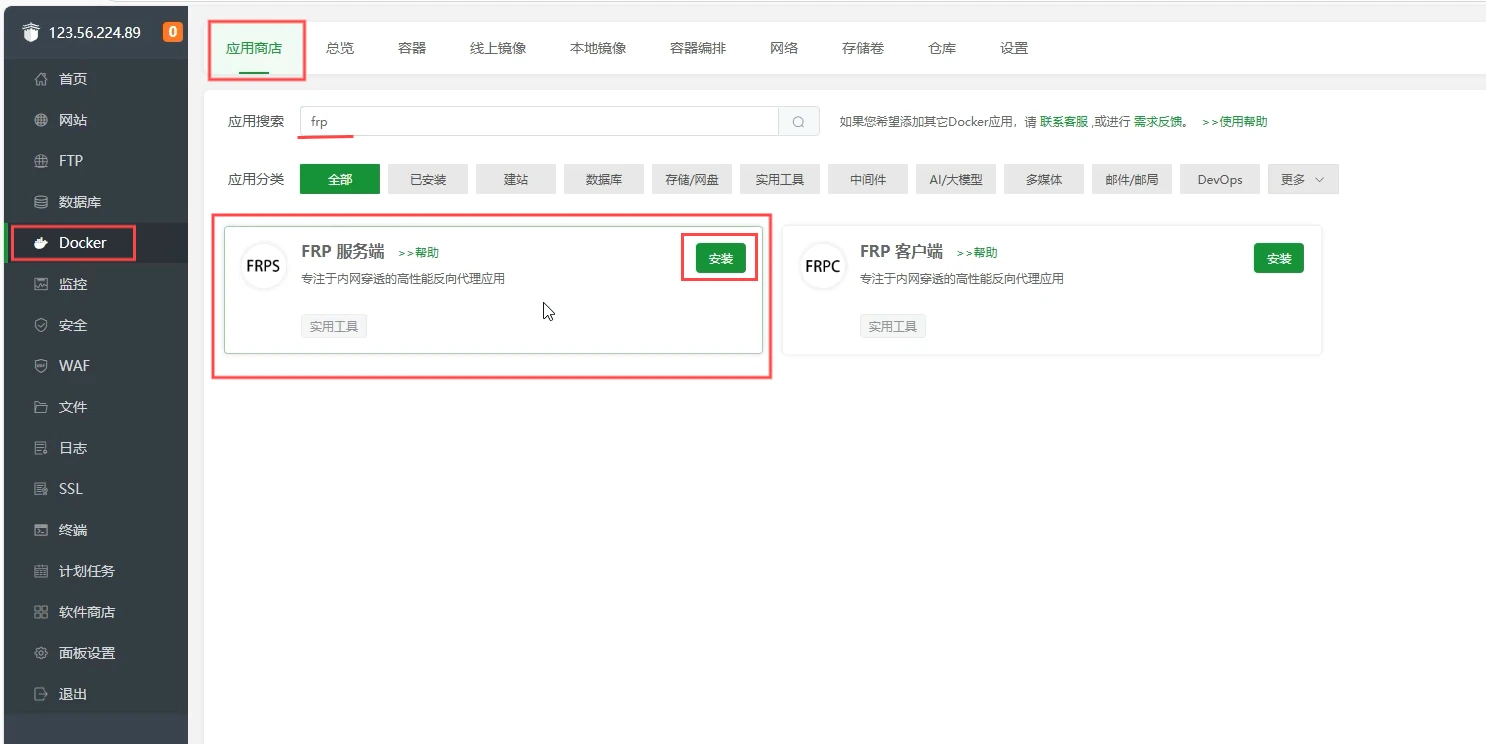Open the 终端 terminal sidebar item
Viewport: 1486px width, 744px height.
pos(73,530)
